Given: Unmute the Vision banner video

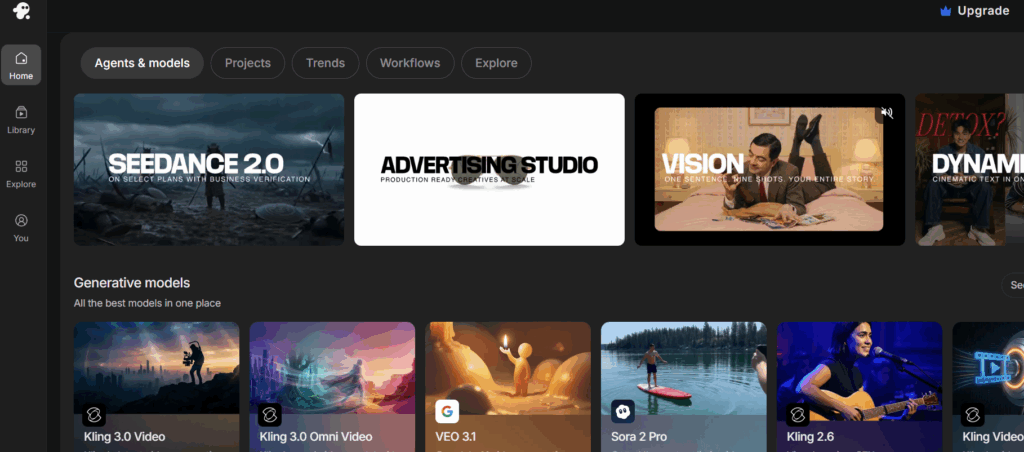Looking at the screenshot, I should [x=885, y=113].
